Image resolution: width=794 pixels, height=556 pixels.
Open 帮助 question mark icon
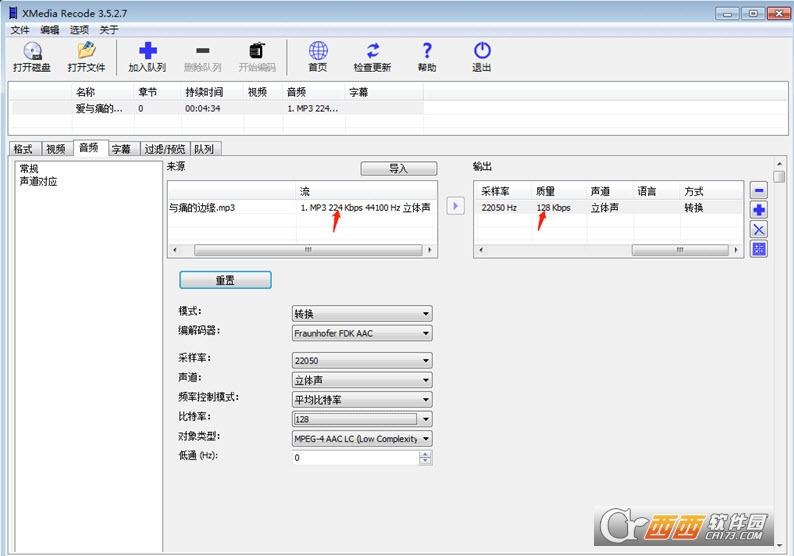click(x=427, y=51)
